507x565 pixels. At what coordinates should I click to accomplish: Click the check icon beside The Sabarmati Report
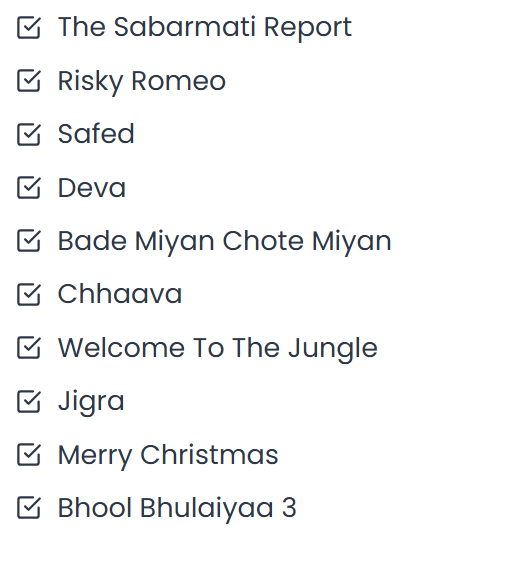(x=29, y=27)
